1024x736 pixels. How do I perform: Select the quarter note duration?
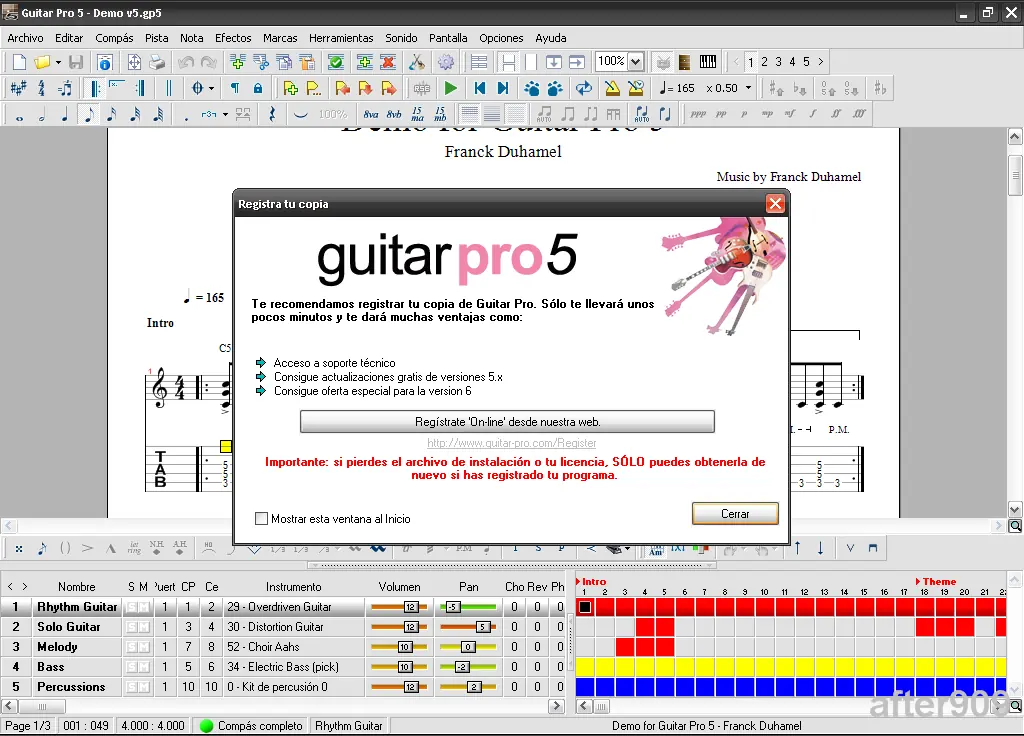point(65,114)
